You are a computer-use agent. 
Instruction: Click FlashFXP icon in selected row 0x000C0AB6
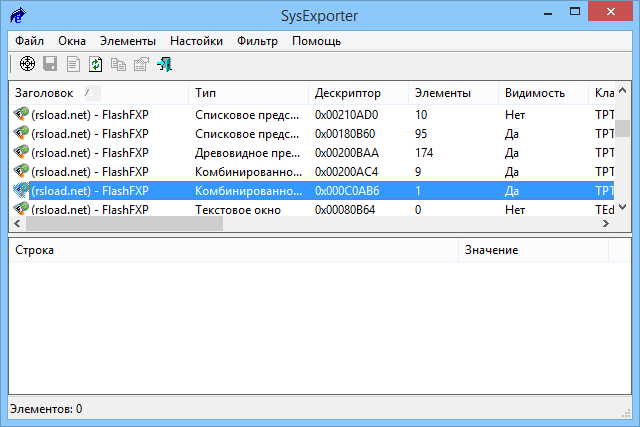21,190
